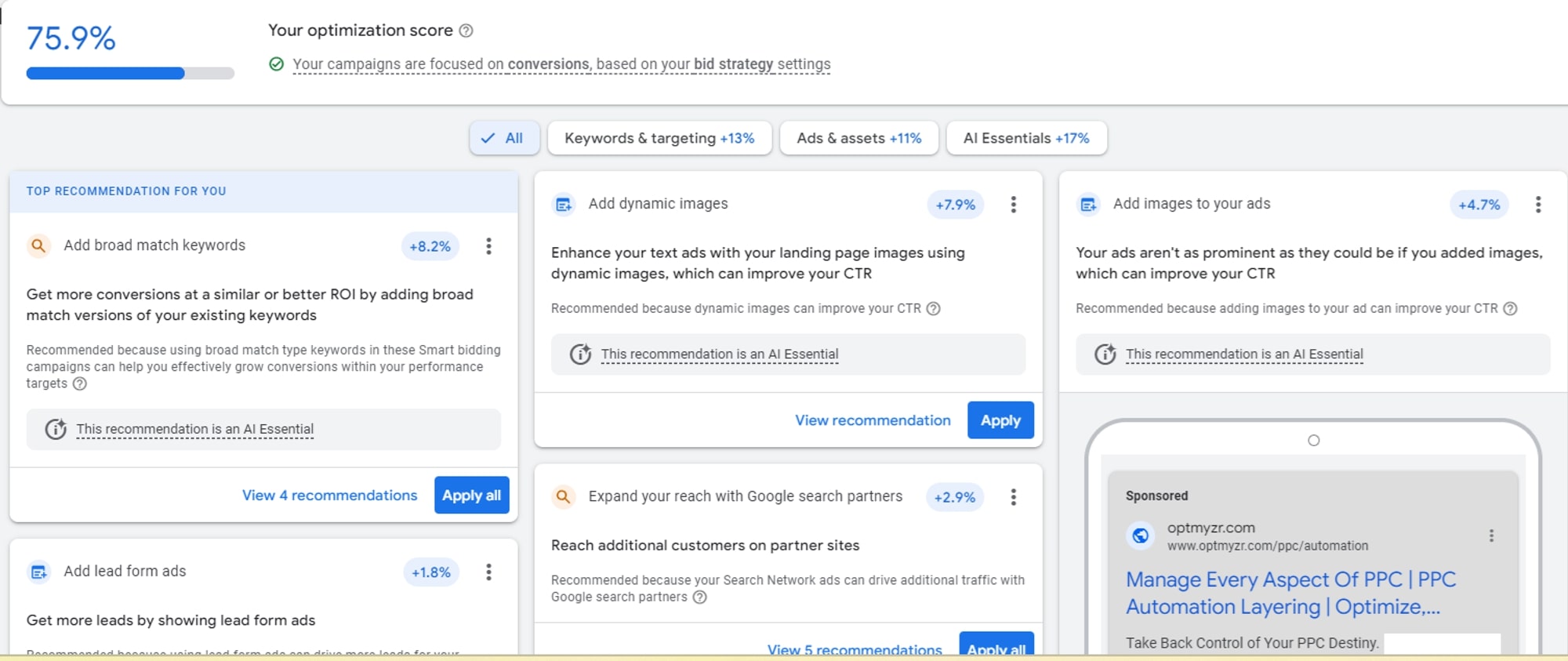Click the magnifier icon on Add broad match keywords

(x=38, y=245)
